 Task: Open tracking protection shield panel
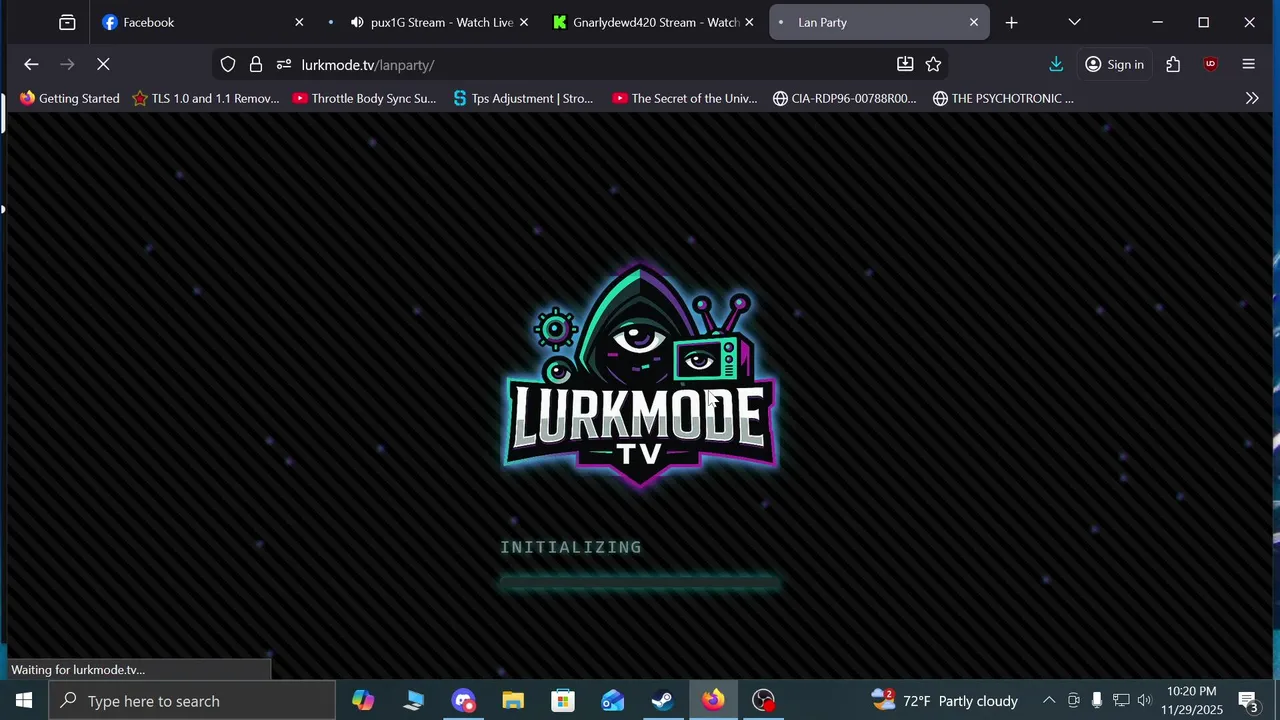point(228,64)
